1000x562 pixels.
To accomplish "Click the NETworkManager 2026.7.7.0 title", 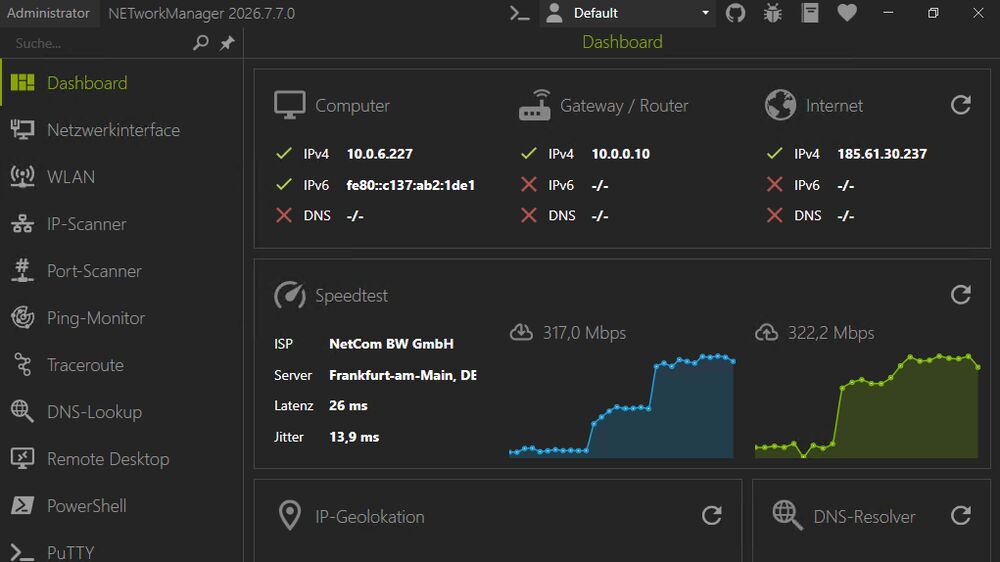I will pos(202,13).
